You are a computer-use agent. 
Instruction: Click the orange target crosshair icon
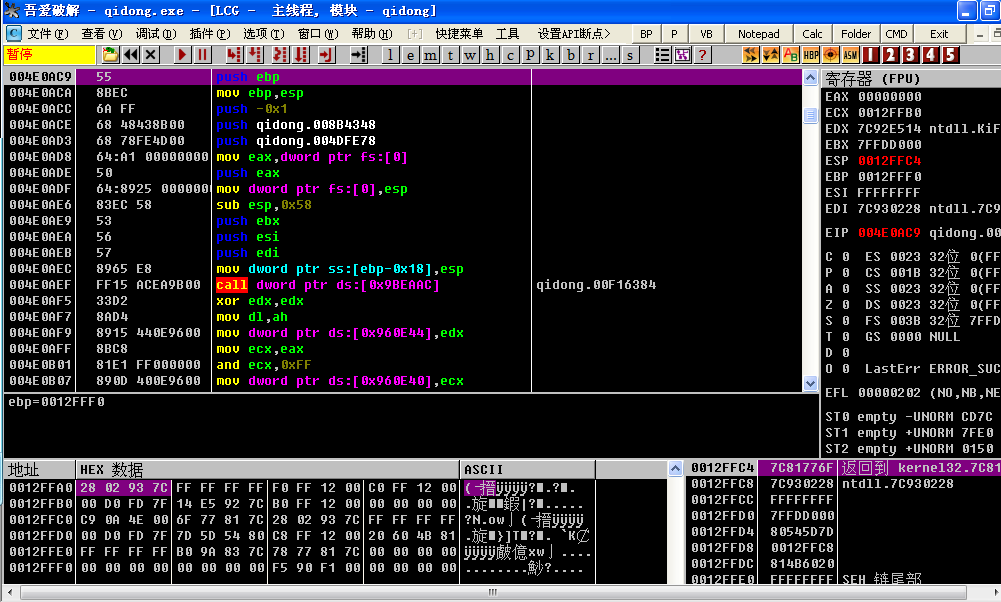click(x=831, y=55)
